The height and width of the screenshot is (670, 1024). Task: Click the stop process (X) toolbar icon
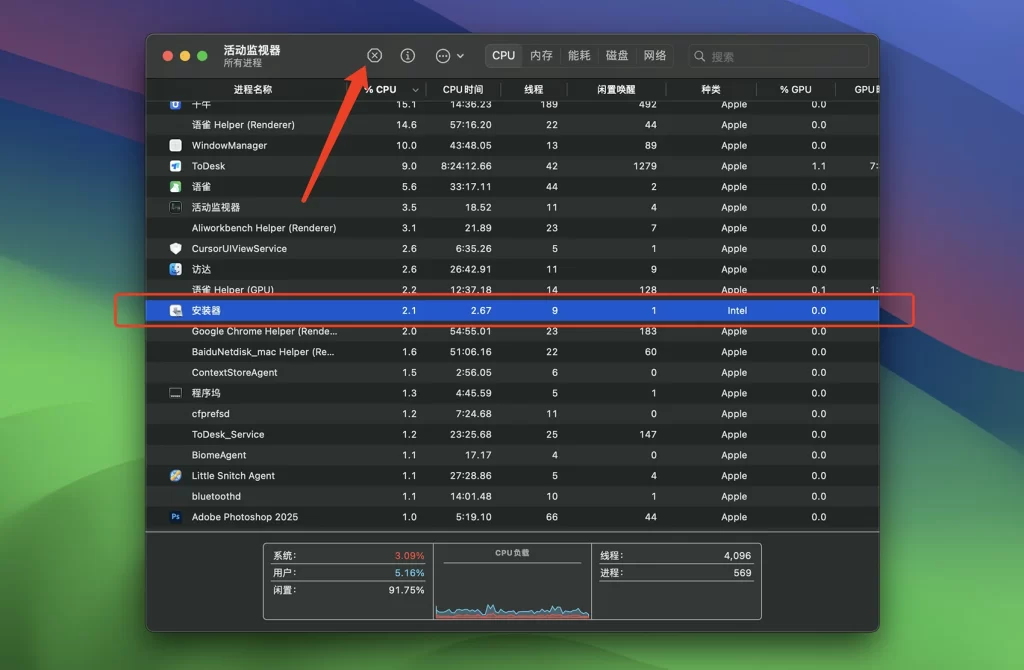point(374,56)
